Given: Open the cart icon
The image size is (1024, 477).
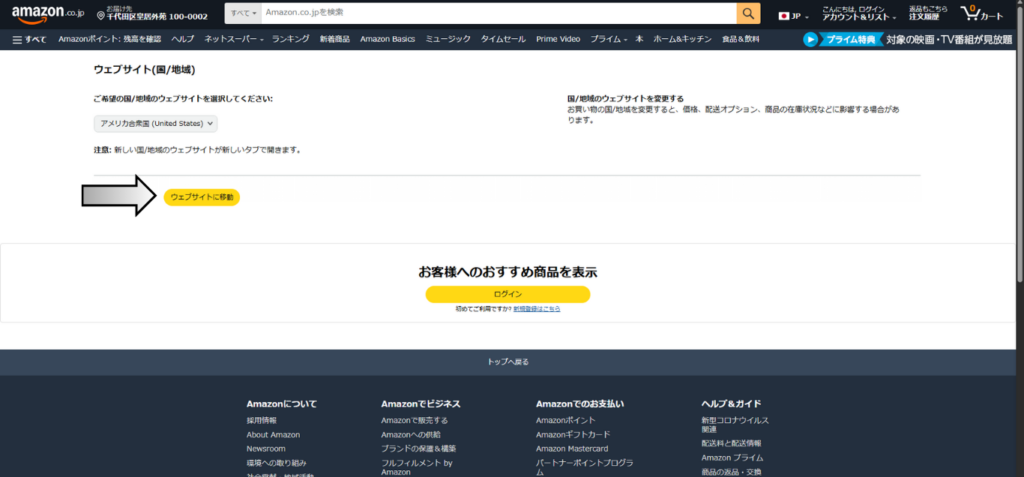Looking at the screenshot, I should 981,13.
